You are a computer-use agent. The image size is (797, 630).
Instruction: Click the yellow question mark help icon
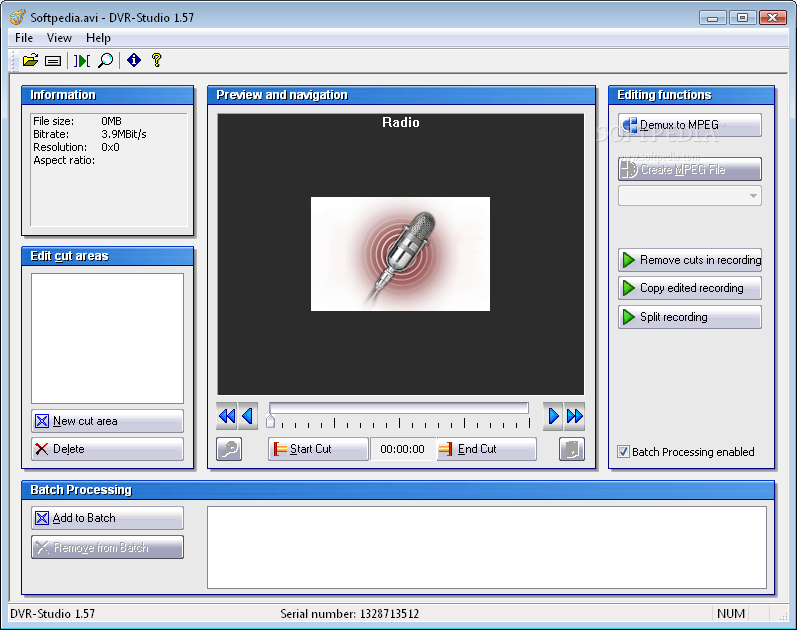click(157, 60)
